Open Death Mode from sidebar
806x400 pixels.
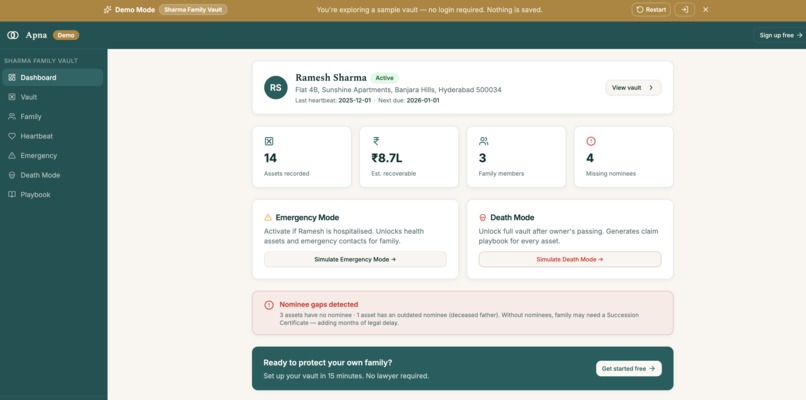[52, 175]
